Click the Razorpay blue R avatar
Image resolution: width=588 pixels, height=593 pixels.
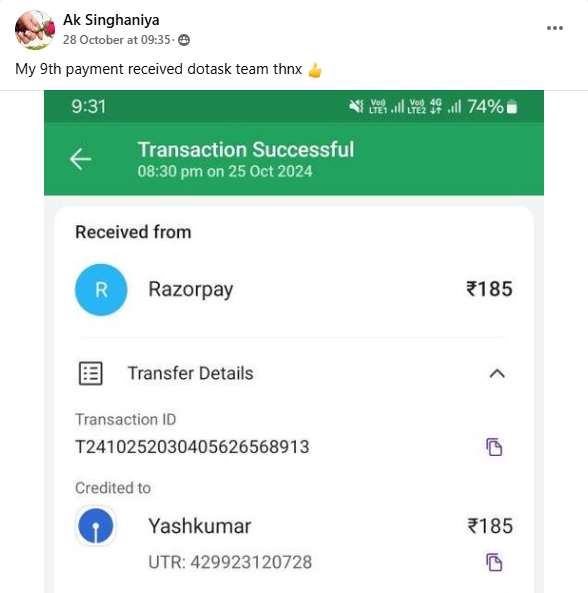point(101,290)
